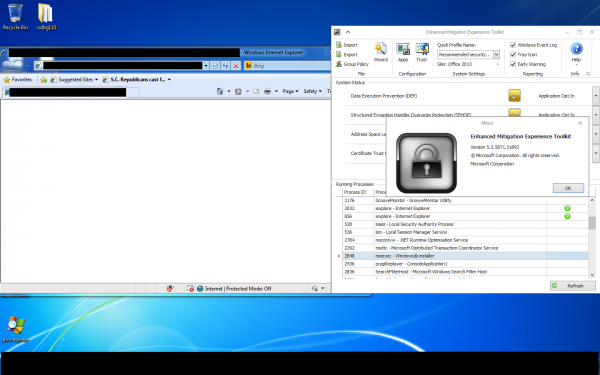This screenshot has height=375, width=600.
Task: Click OK in the About dialog
Action: (568, 188)
